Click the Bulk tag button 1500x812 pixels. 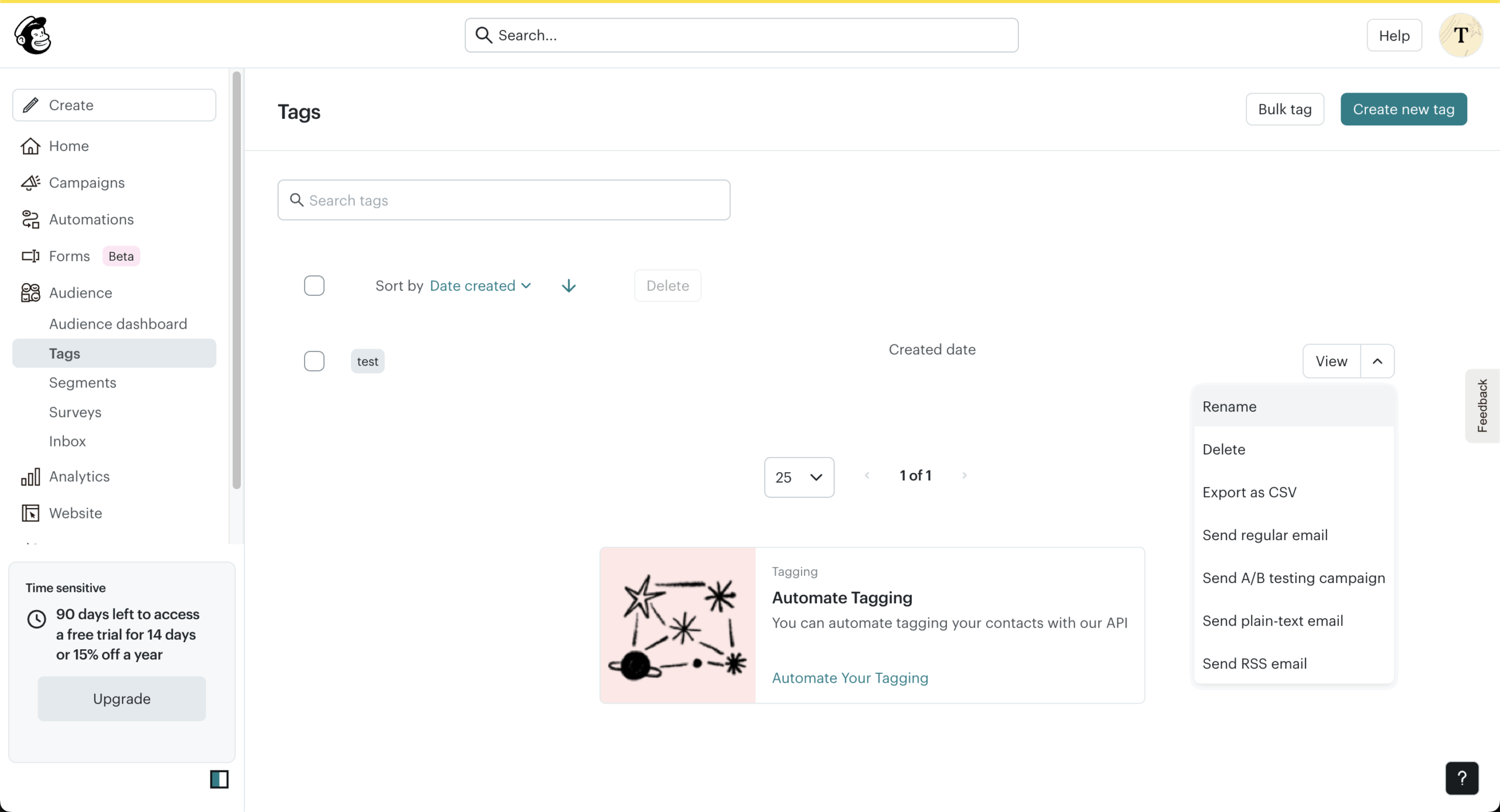pos(1285,109)
